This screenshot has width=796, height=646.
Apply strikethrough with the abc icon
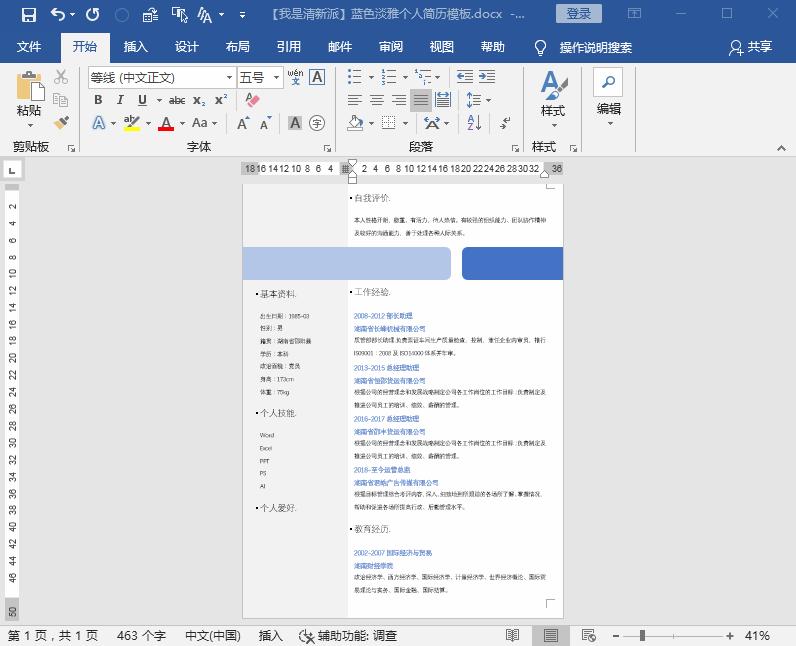(177, 100)
